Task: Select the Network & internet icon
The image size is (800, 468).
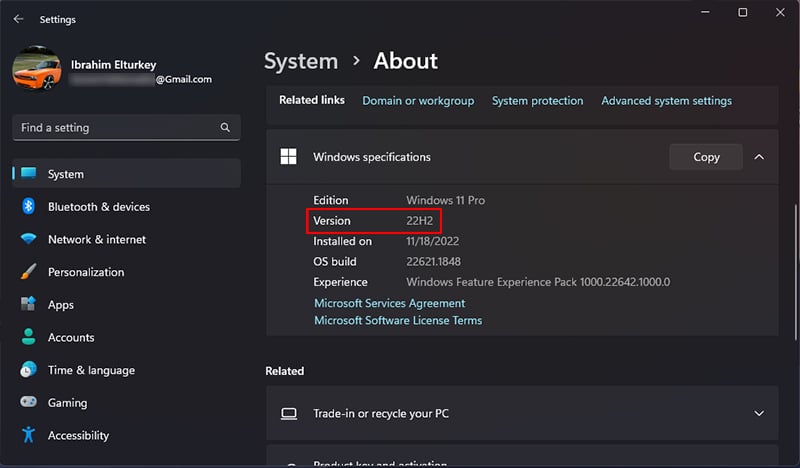Action: [28, 240]
